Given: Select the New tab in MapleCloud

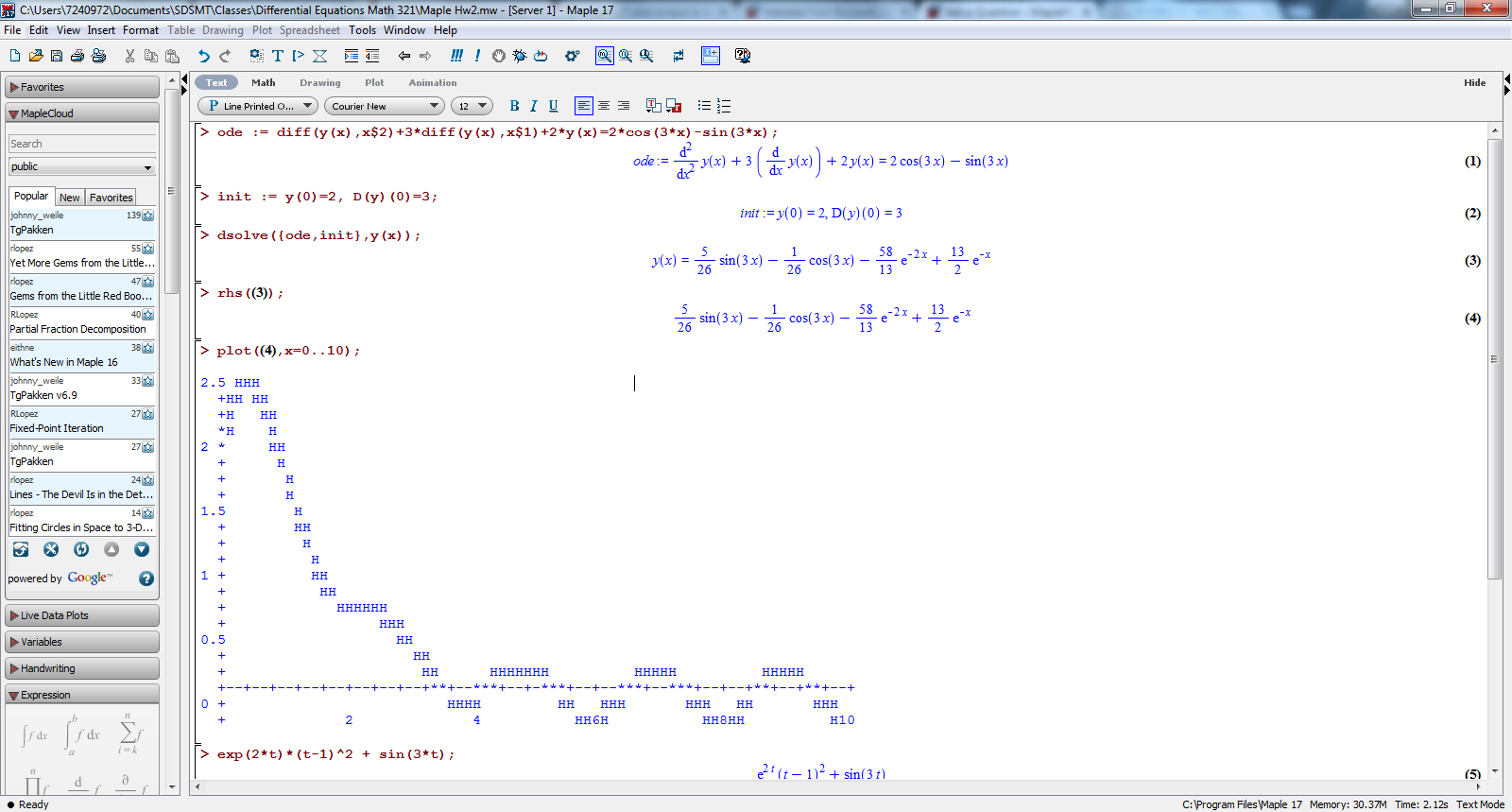Looking at the screenshot, I should [x=70, y=198].
